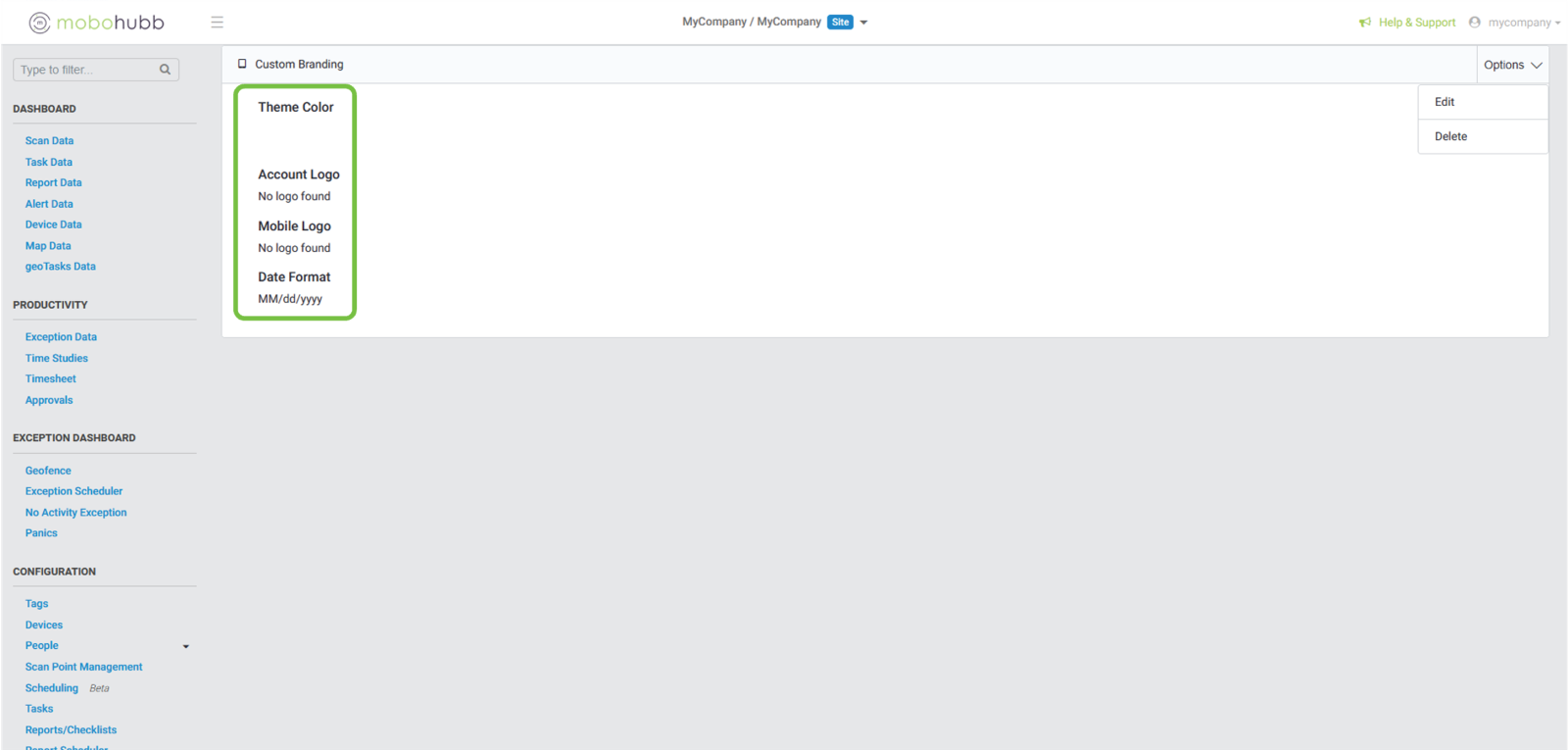Choose Delete from the Options menu
This screenshot has height=750, width=1568.
coord(1450,136)
